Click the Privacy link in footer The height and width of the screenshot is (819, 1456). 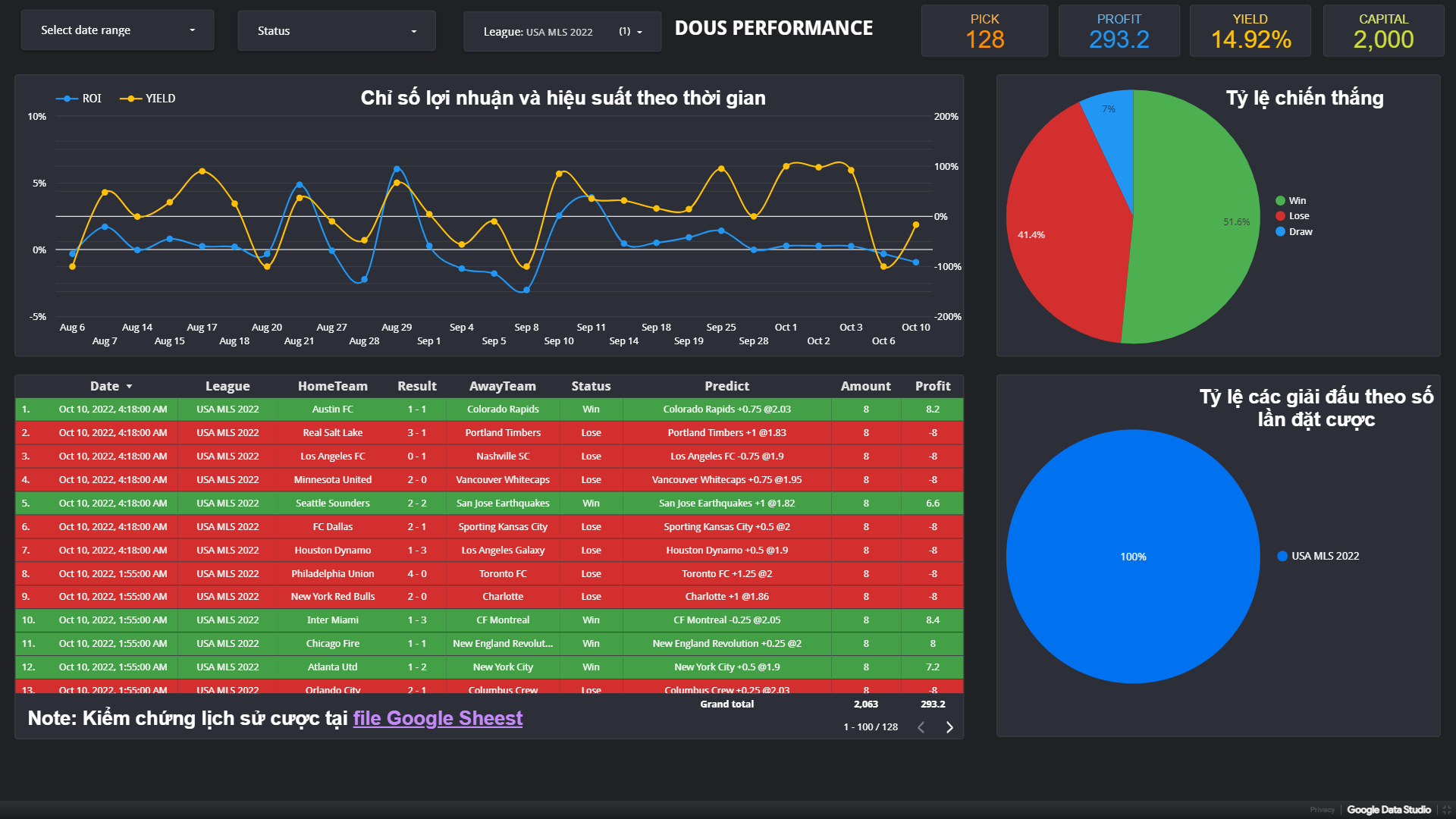click(x=1321, y=810)
